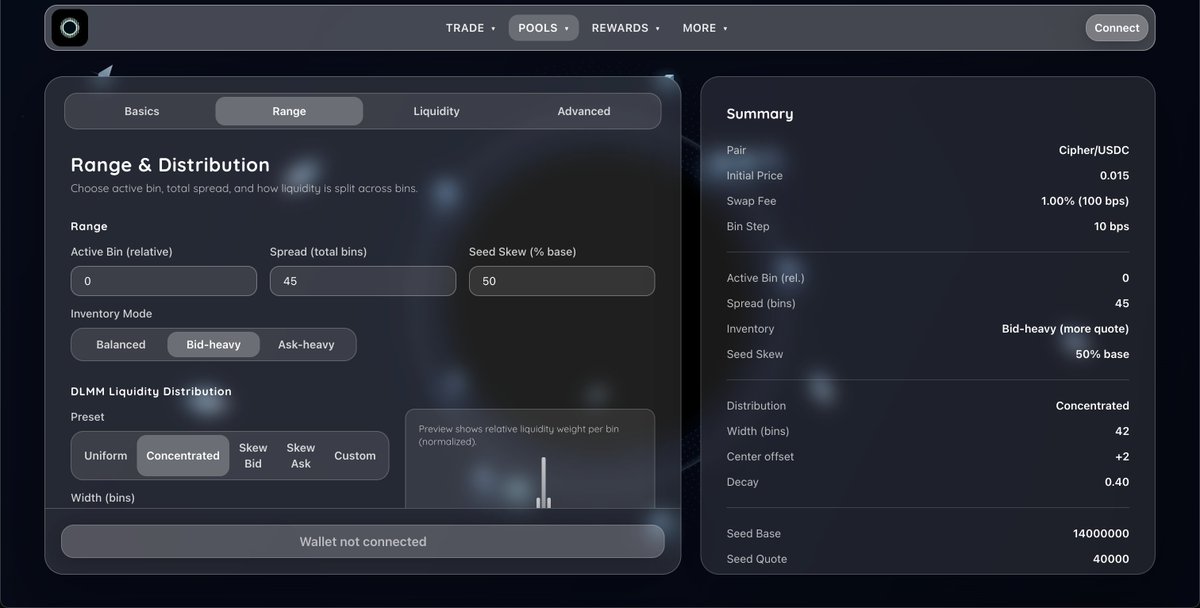Open the TRADE dropdown menu
The width and height of the screenshot is (1200, 608).
coord(471,28)
